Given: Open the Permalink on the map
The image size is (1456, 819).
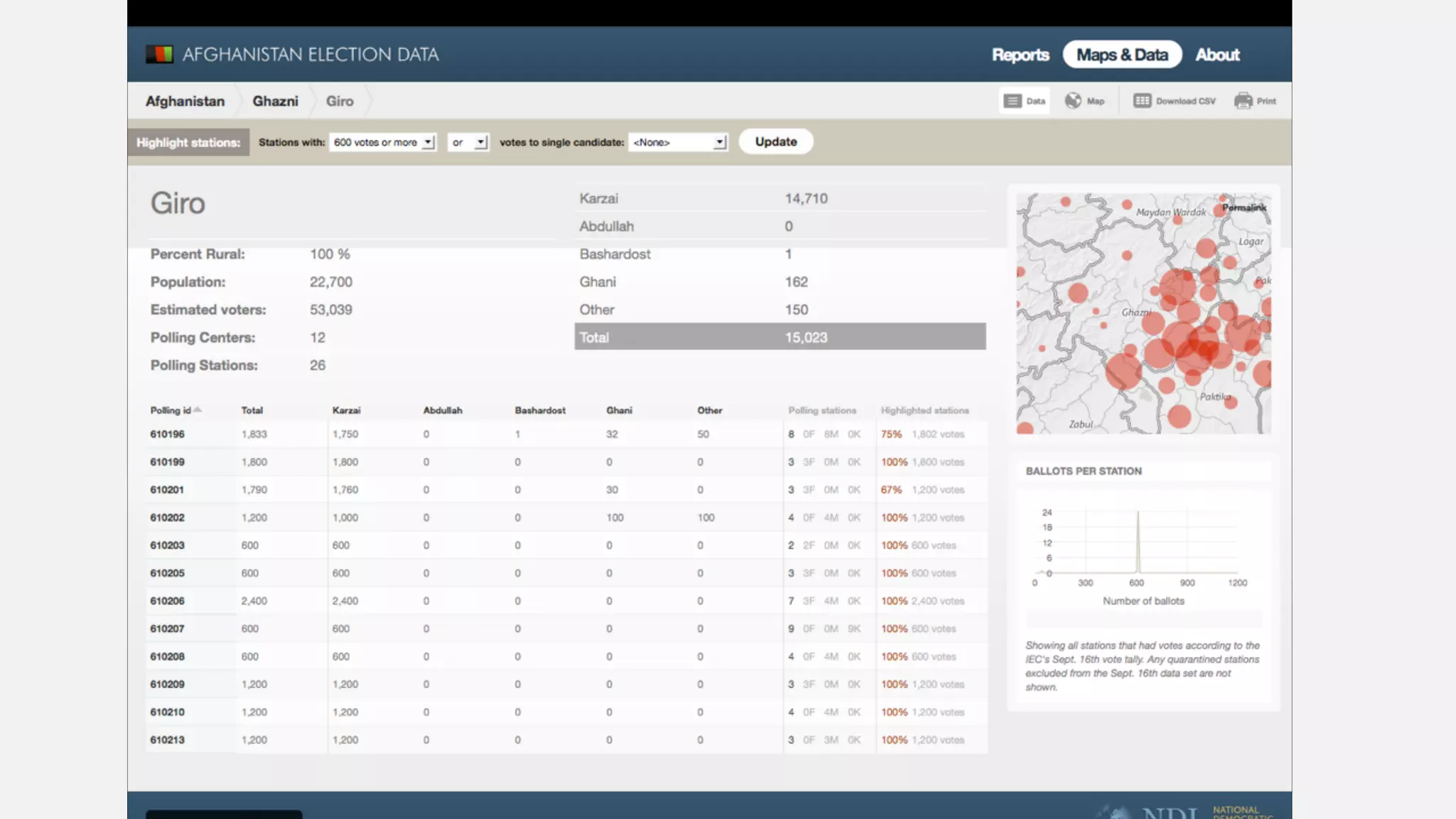Looking at the screenshot, I should [1243, 208].
